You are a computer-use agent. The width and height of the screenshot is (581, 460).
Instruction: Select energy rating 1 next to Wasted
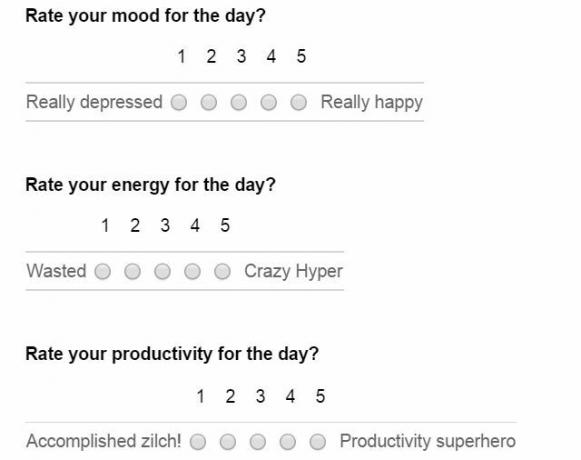tap(103, 271)
